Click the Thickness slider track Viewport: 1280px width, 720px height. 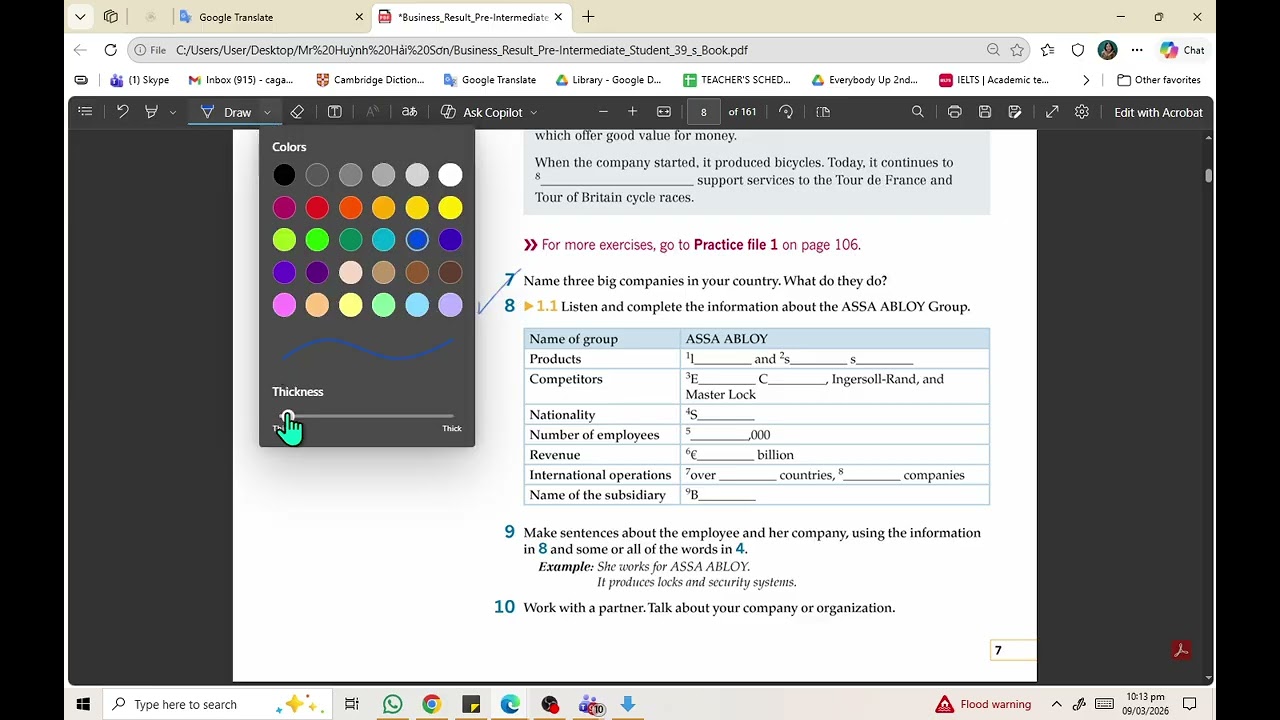[x=367, y=415]
